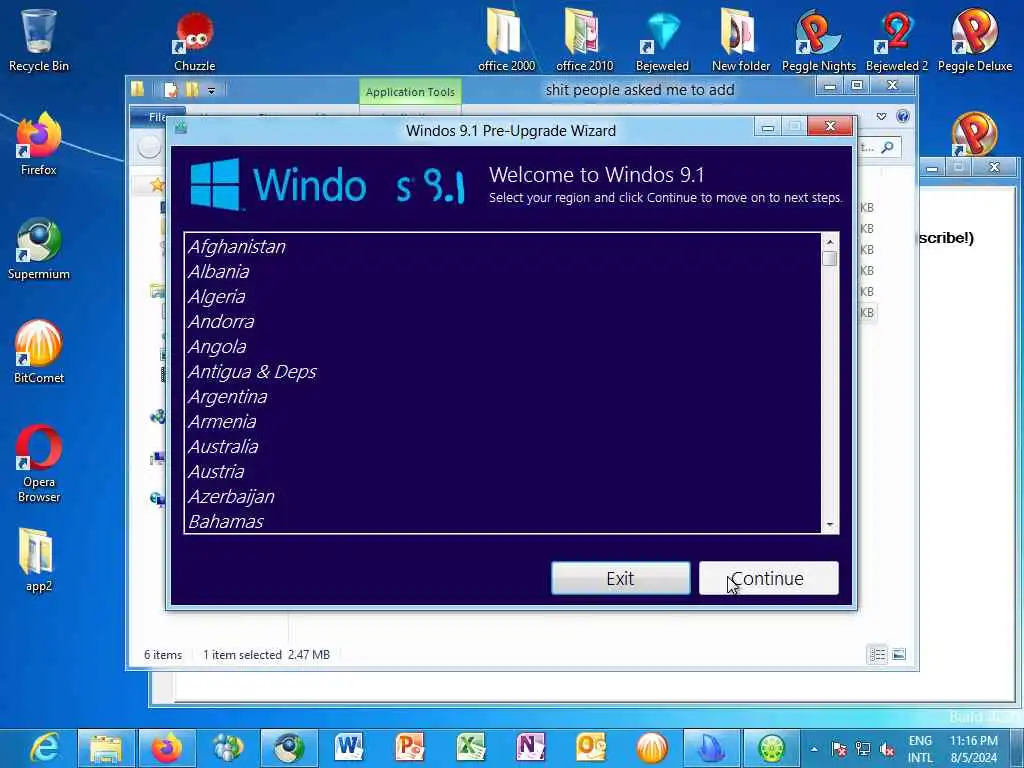The image size is (1024, 768).
Task: Click the Exit button in the wizard
Action: point(620,578)
